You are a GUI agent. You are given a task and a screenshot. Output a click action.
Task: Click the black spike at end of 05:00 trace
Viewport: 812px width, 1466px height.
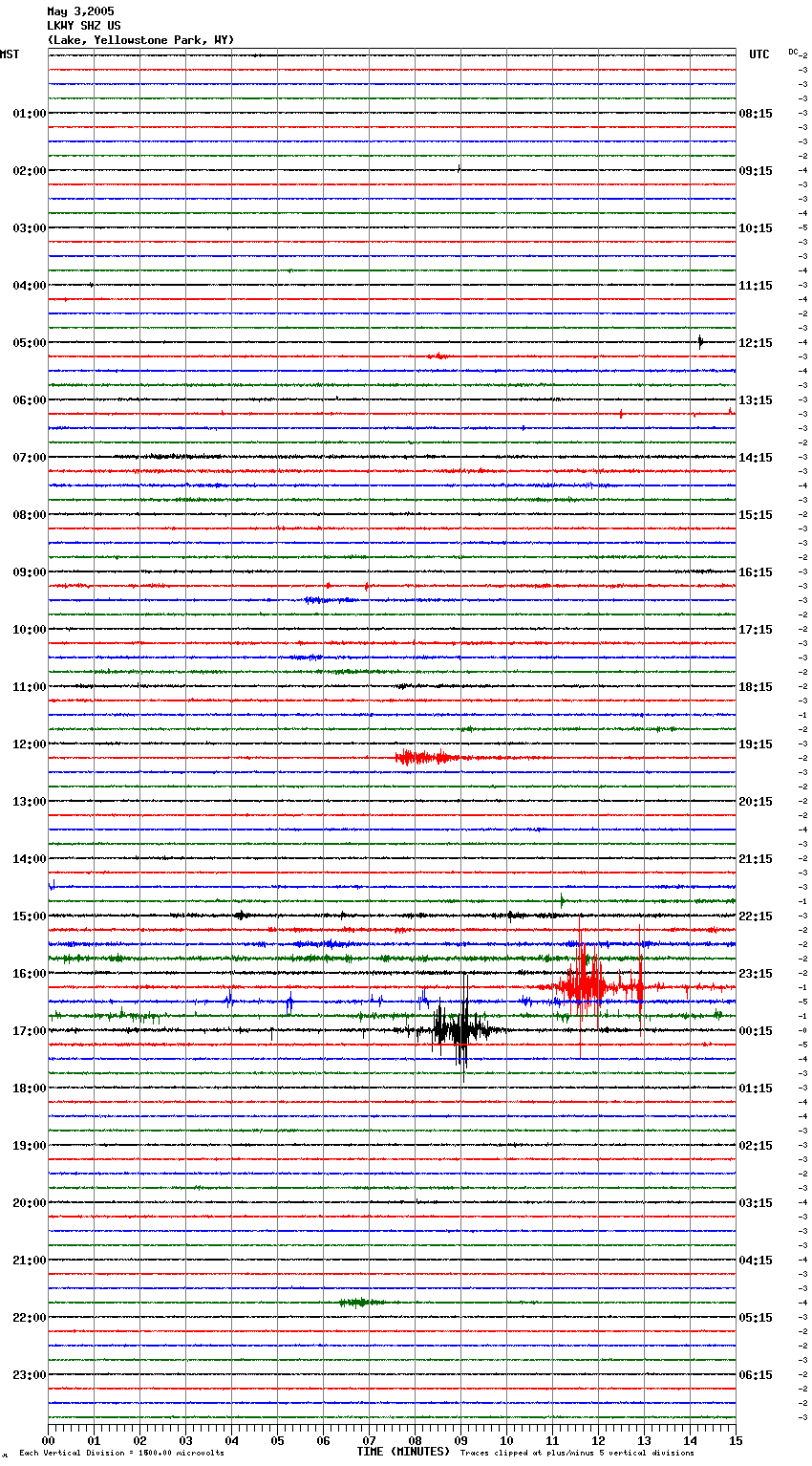701,342
